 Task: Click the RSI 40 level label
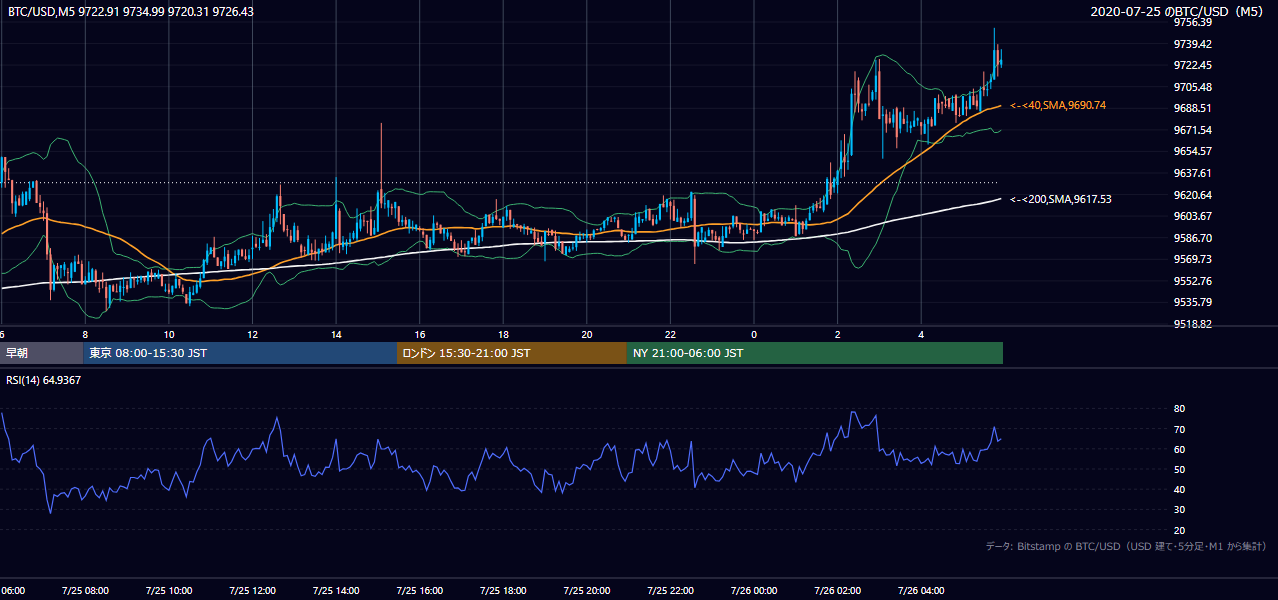1179,489
